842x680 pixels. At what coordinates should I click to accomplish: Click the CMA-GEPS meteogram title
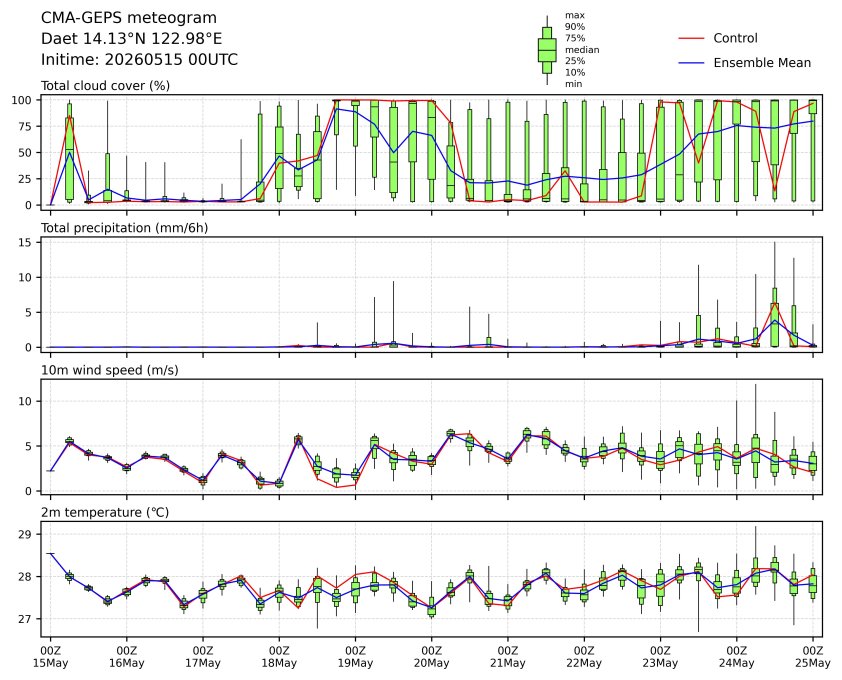129,18
